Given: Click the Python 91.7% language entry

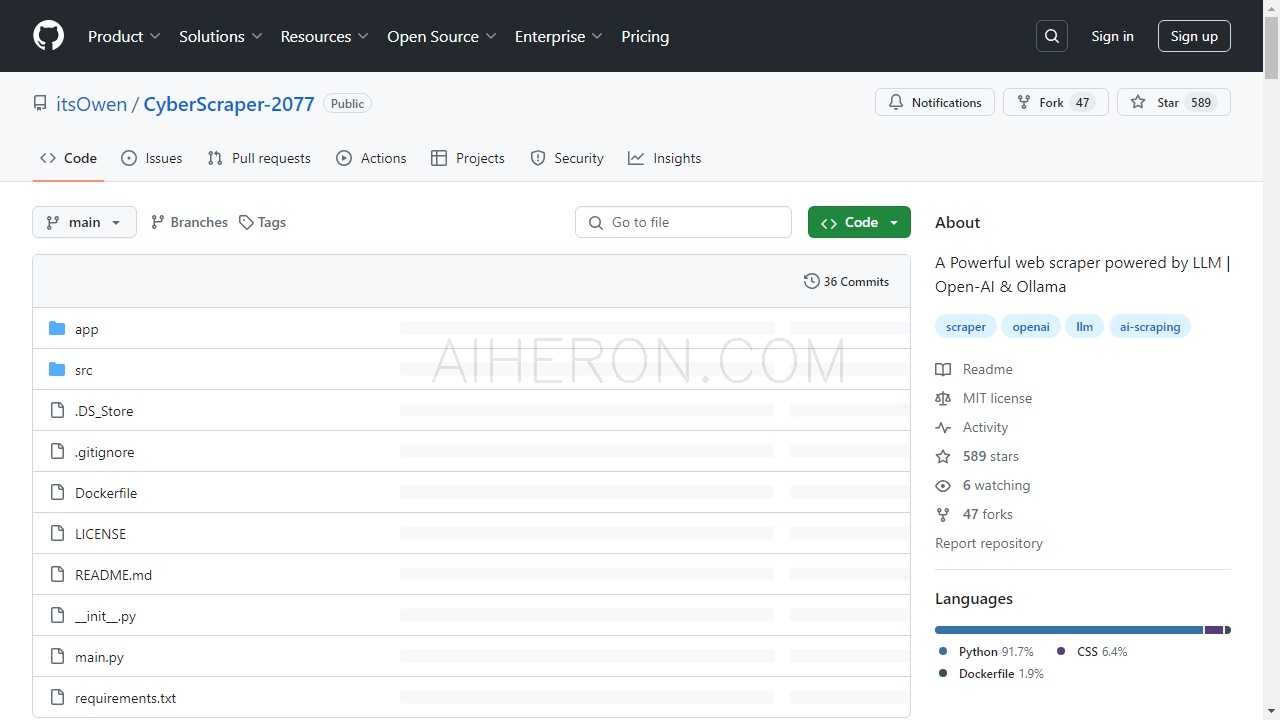Looking at the screenshot, I should pos(986,651).
